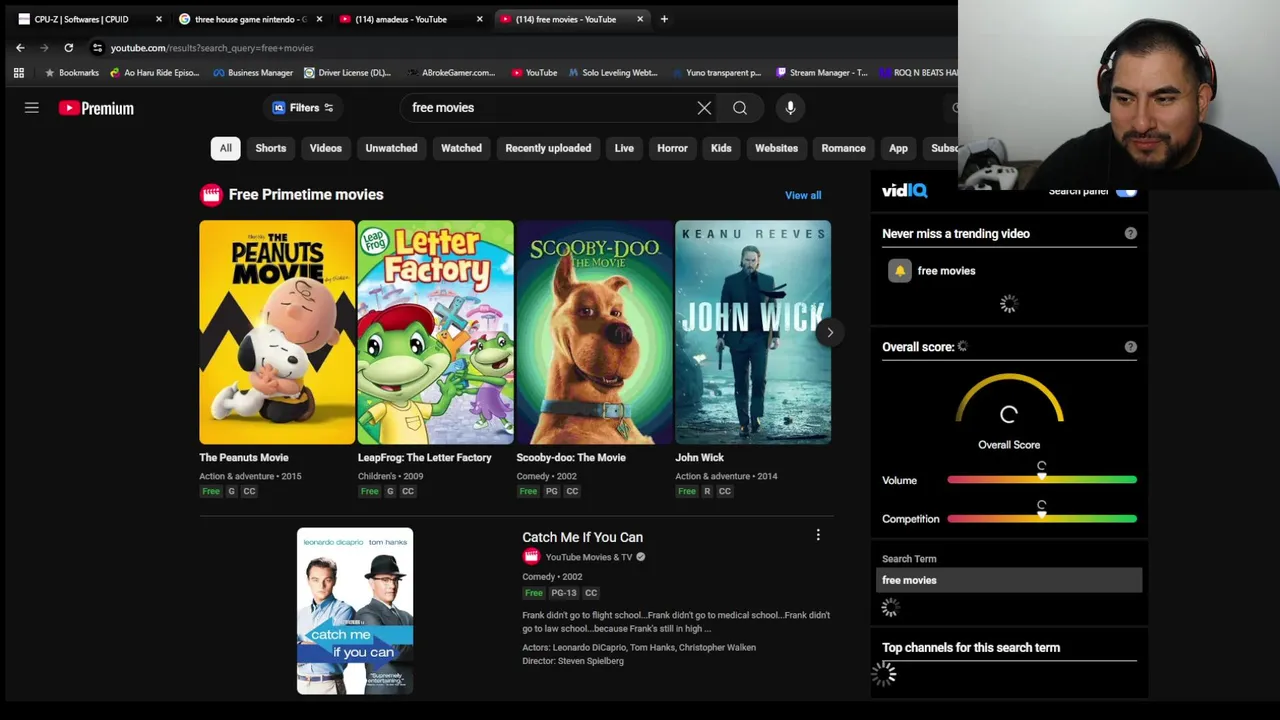Switch to the three house game browser tab

click(251, 19)
